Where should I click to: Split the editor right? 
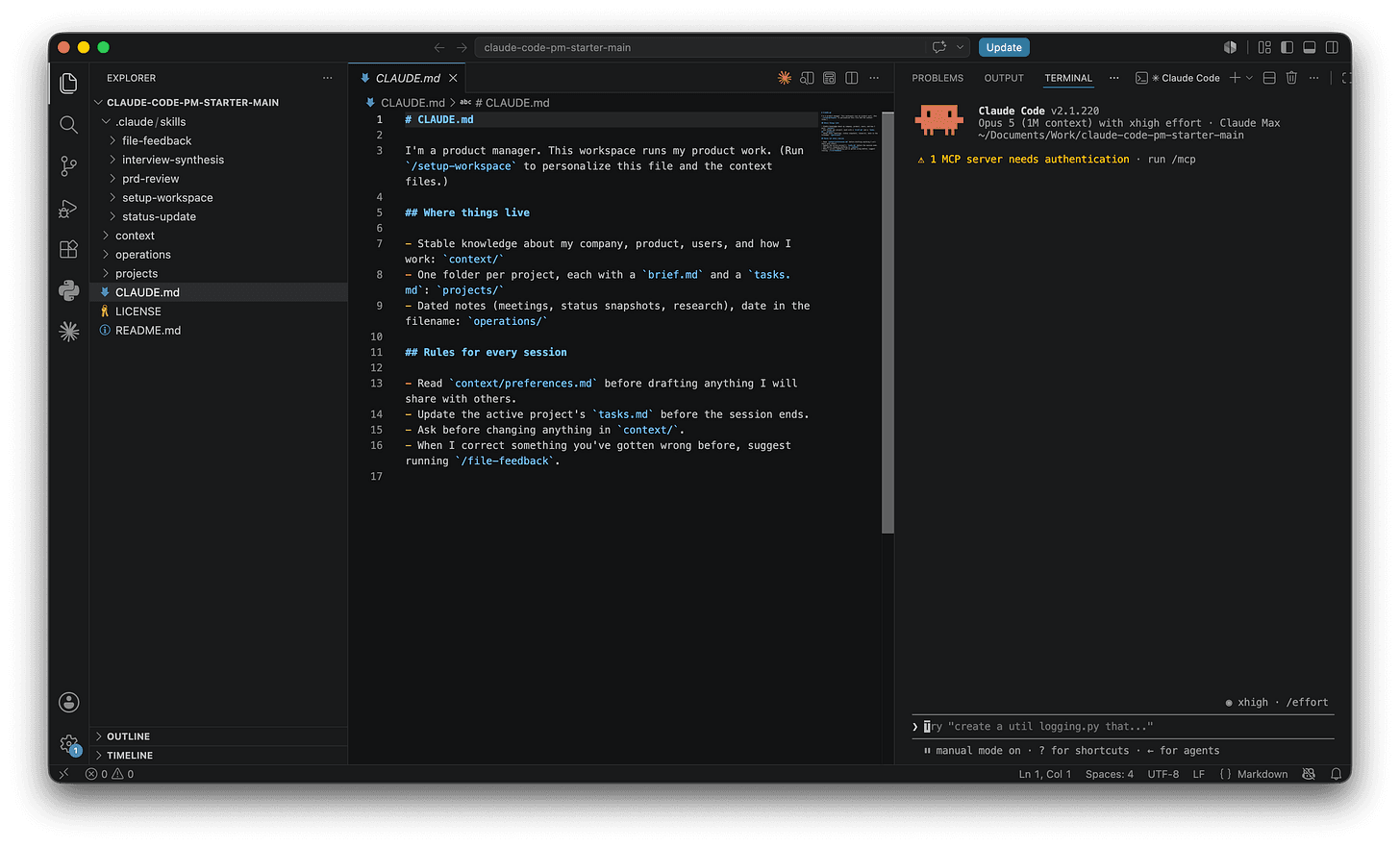coord(851,78)
